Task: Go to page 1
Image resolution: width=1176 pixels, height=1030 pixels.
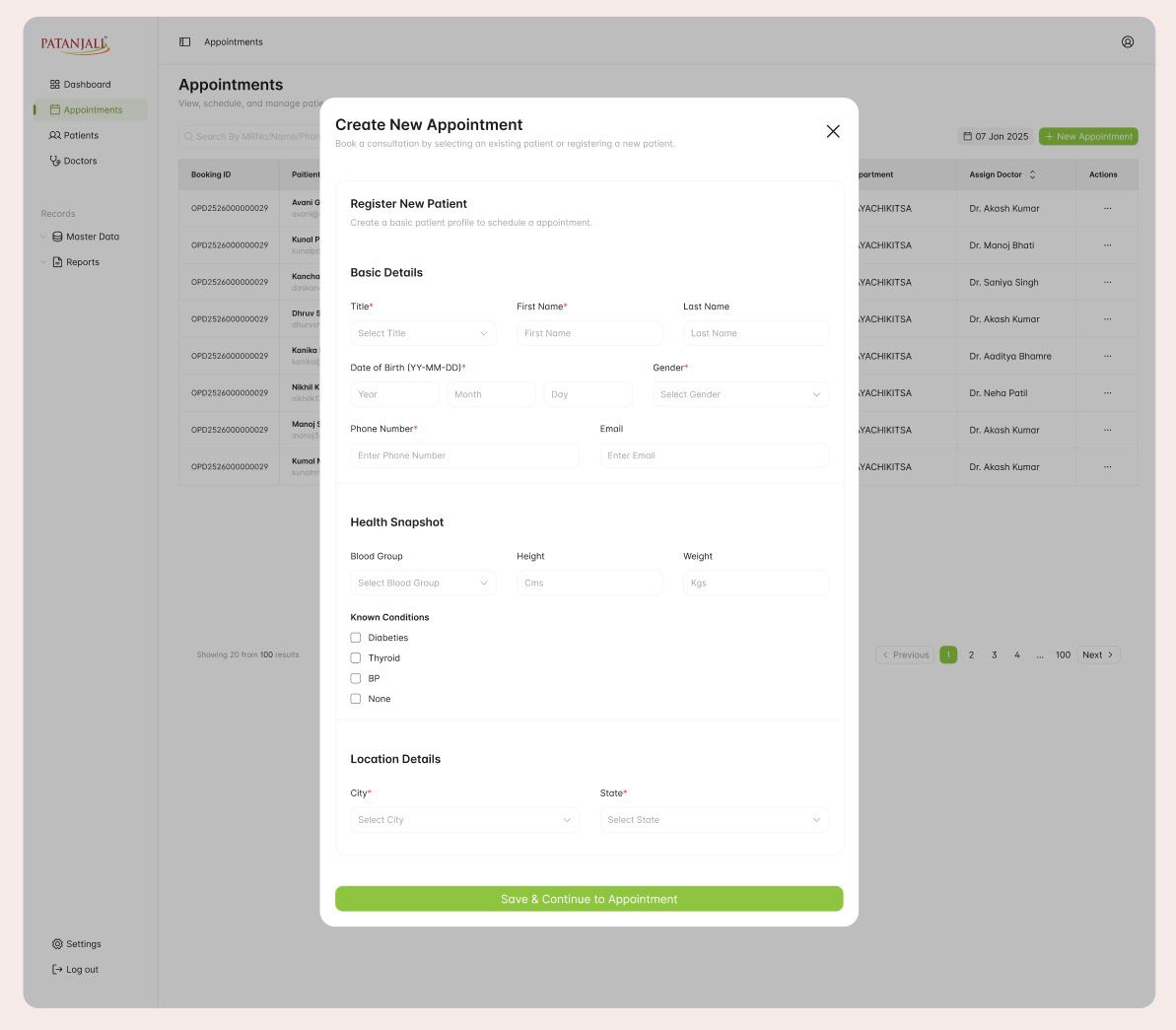Action: click(948, 654)
